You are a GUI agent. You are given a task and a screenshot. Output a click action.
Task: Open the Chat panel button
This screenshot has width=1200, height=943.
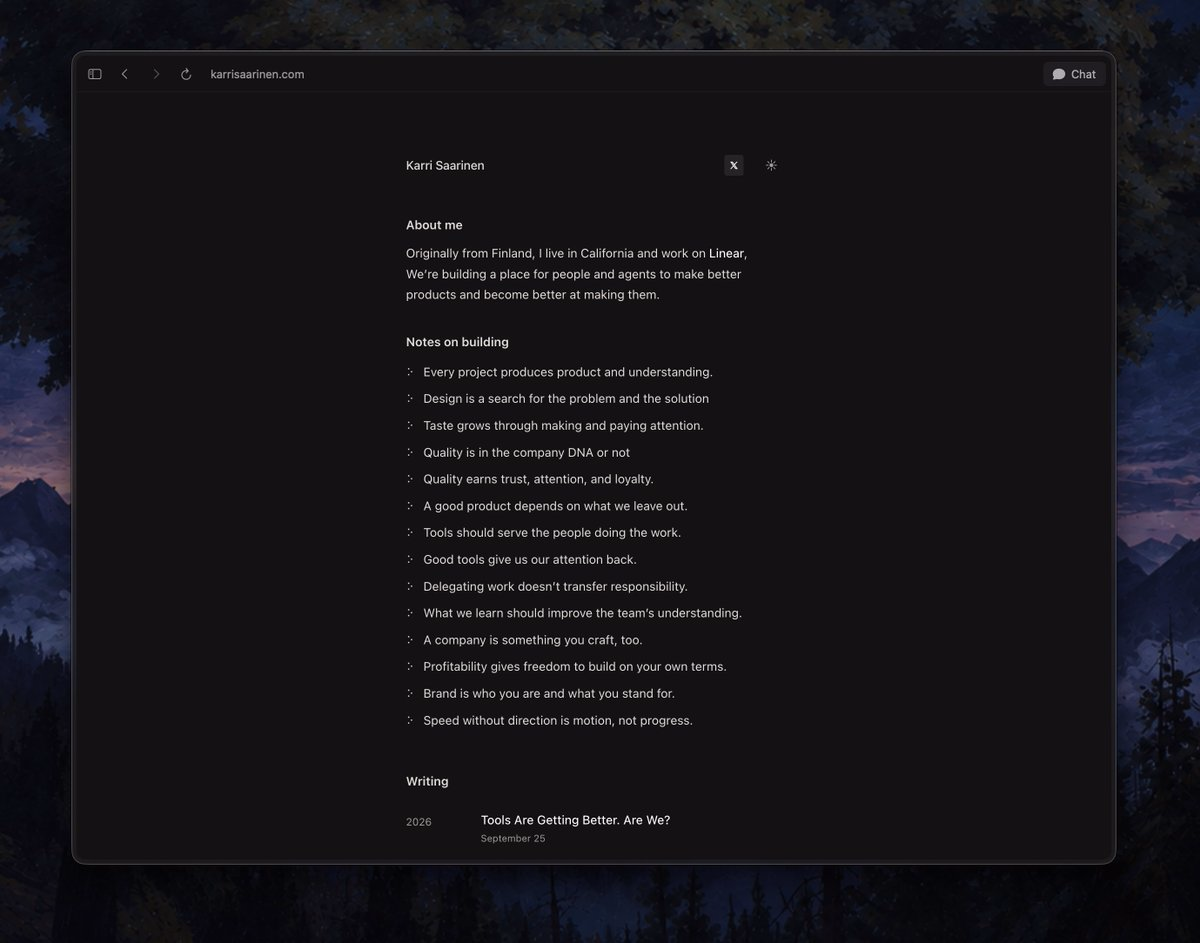[1074, 74]
